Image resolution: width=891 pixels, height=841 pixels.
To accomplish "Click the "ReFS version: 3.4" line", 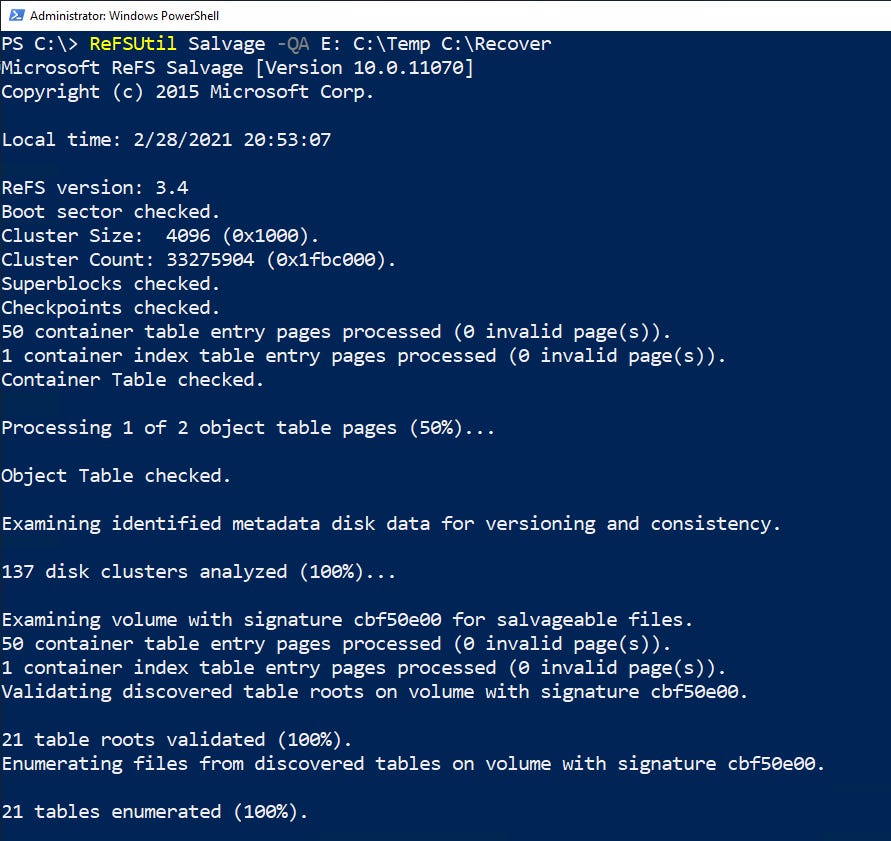I will tap(95, 188).
